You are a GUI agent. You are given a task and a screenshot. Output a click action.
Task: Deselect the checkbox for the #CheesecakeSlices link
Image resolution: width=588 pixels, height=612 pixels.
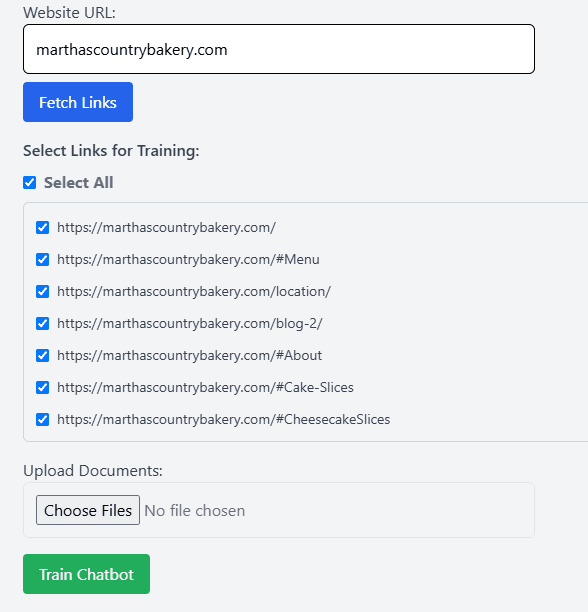point(43,419)
